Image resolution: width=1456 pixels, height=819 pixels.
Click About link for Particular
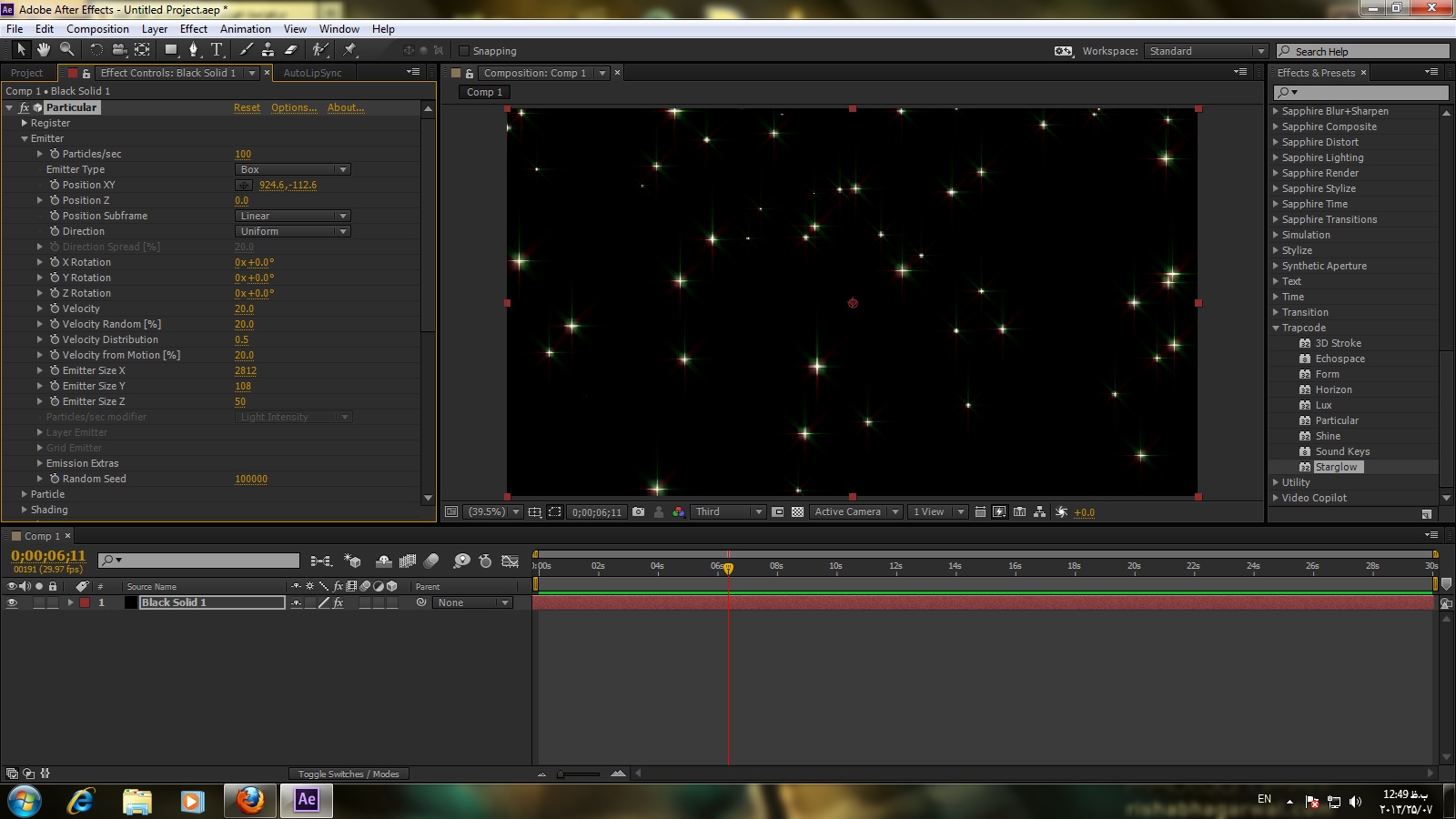[x=346, y=107]
